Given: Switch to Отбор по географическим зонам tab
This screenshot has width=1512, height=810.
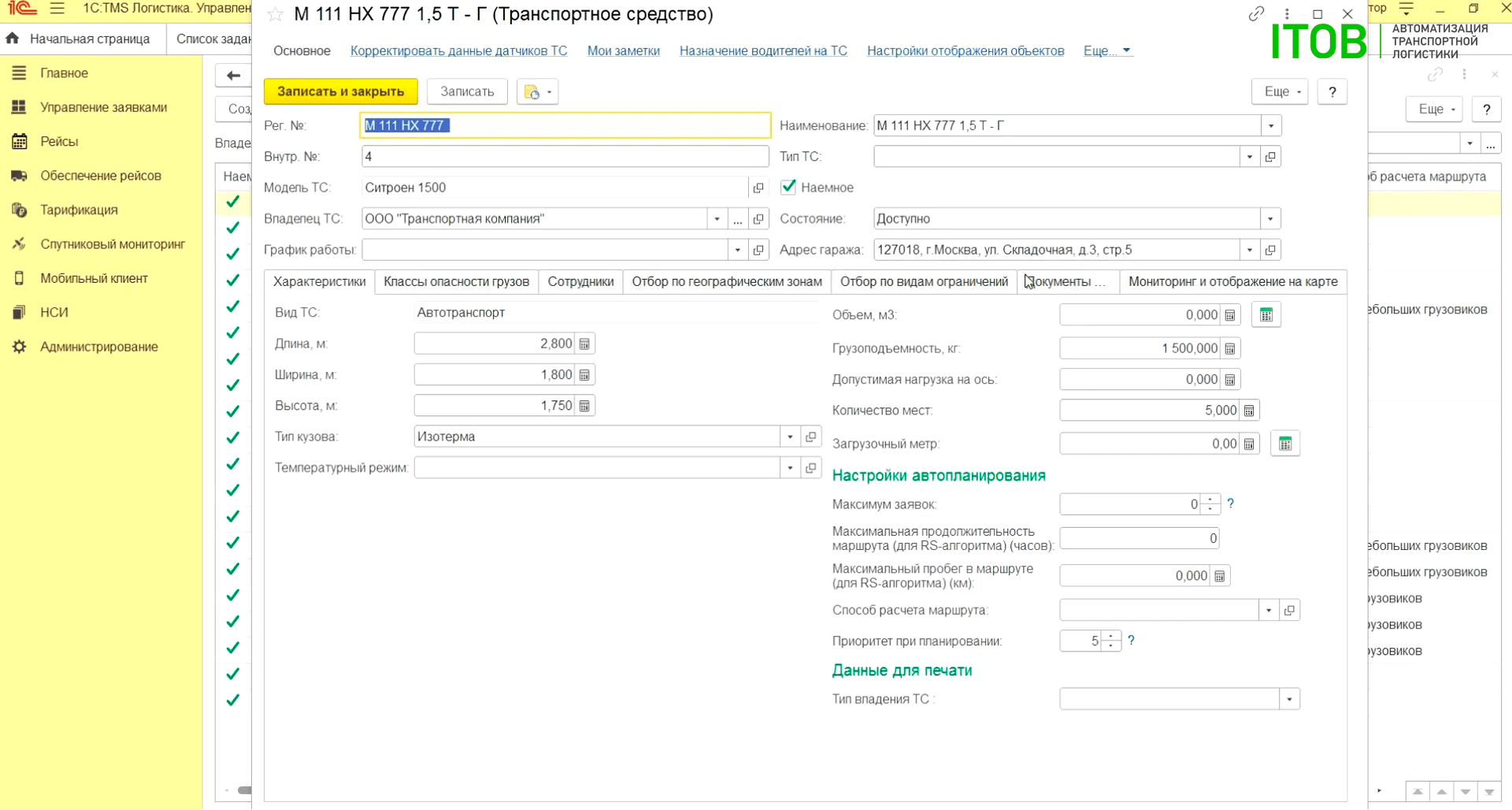Looking at the screenshot, I should point(727,281).
